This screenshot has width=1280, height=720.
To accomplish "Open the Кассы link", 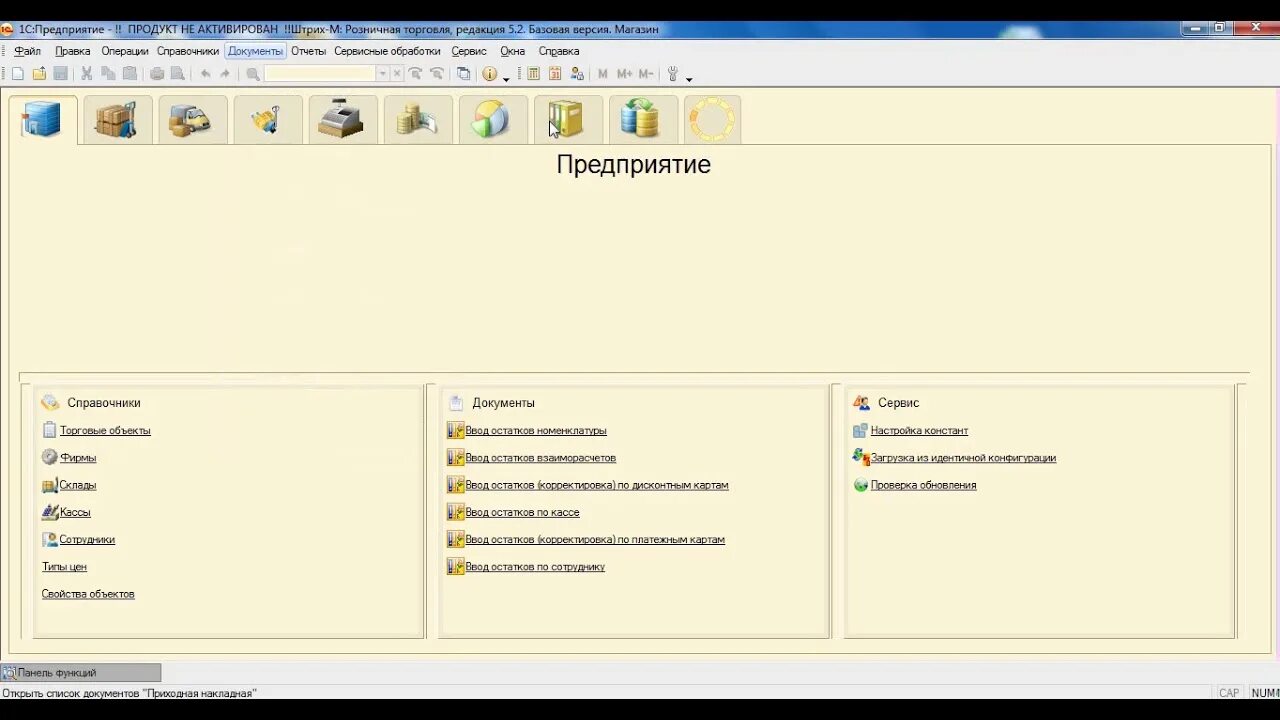I will click(75, 512).
